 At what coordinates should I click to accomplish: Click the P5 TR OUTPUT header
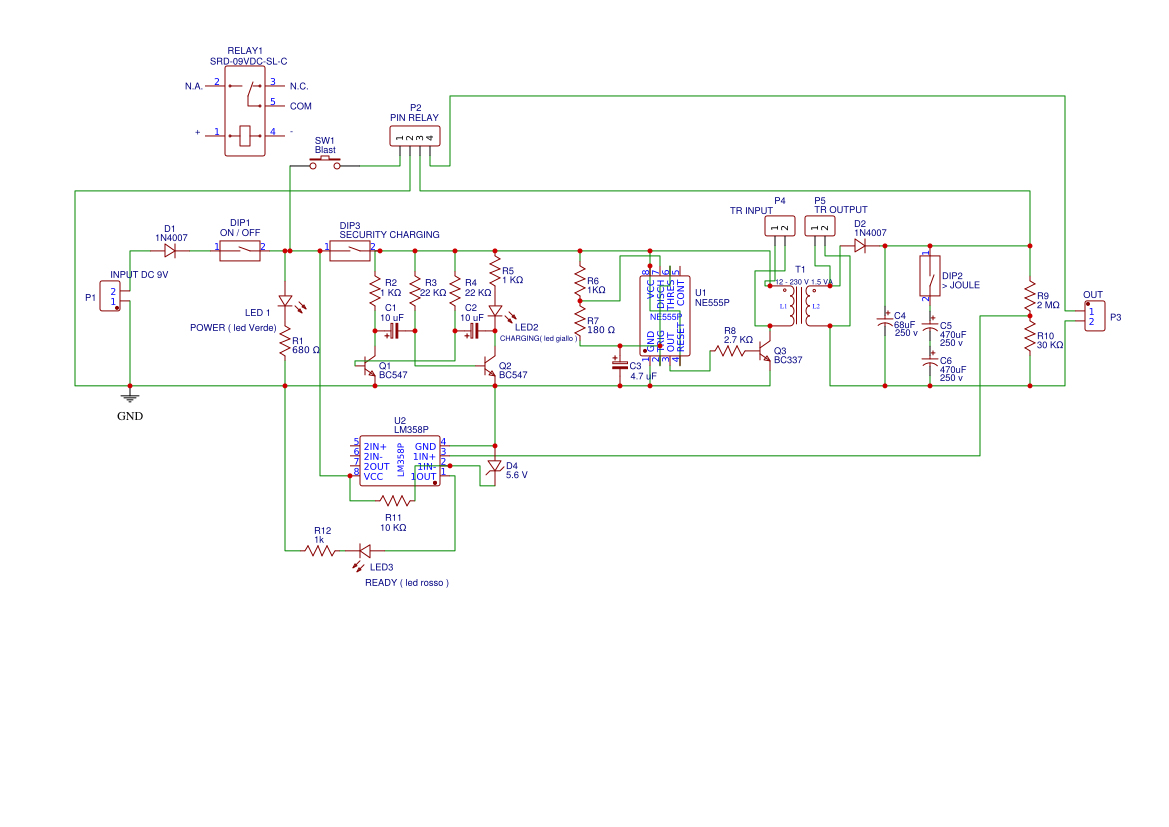(x=820, y=226)
